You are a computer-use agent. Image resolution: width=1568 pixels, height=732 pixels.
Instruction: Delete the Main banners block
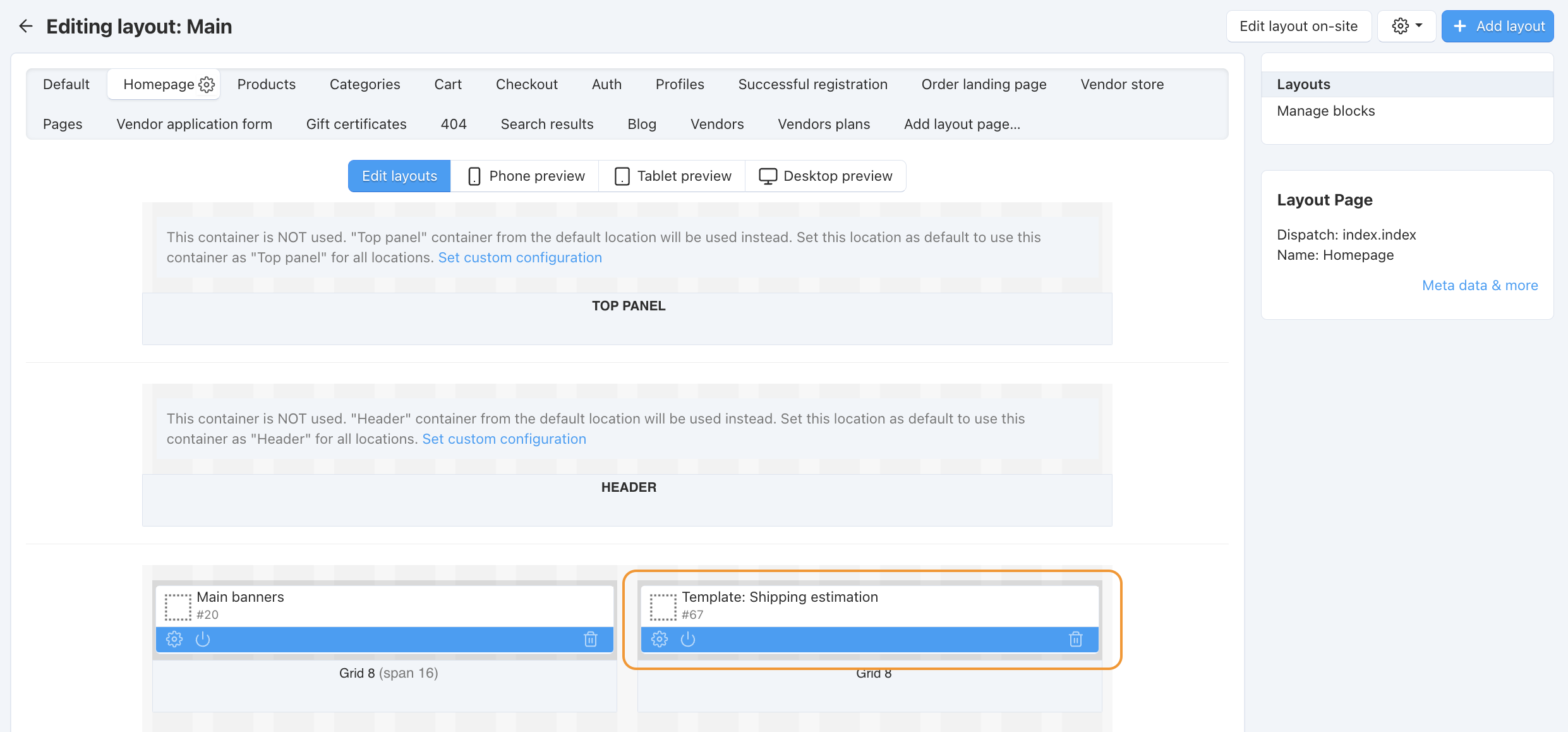(591, 640)
